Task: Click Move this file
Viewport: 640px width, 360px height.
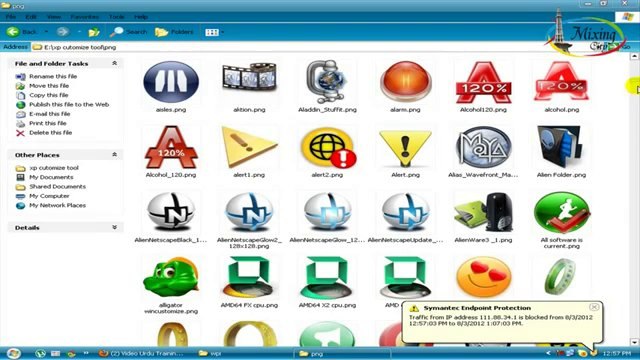Action: point(49,86)
